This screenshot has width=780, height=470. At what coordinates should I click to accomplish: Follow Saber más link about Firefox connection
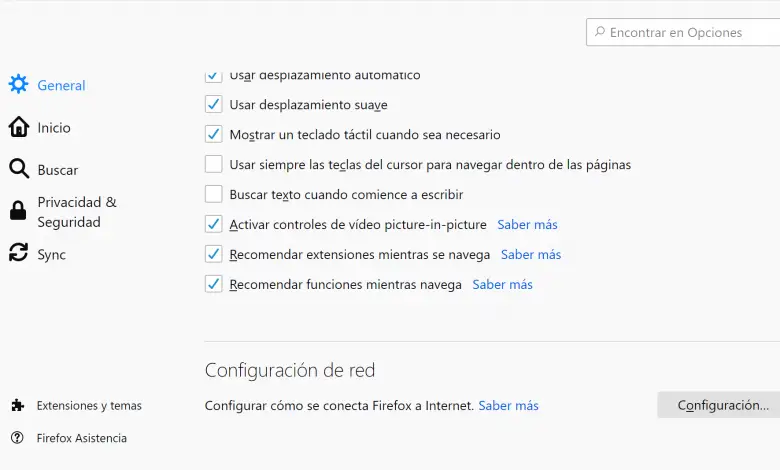(508, 405)
